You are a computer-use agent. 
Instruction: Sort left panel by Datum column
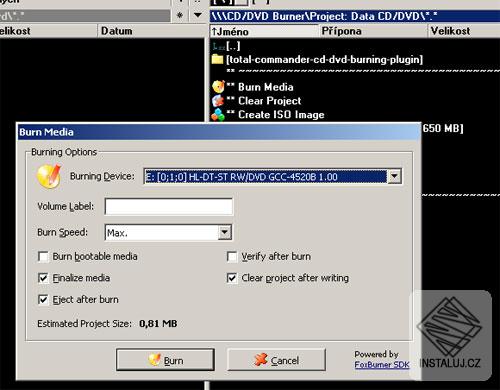152,31
